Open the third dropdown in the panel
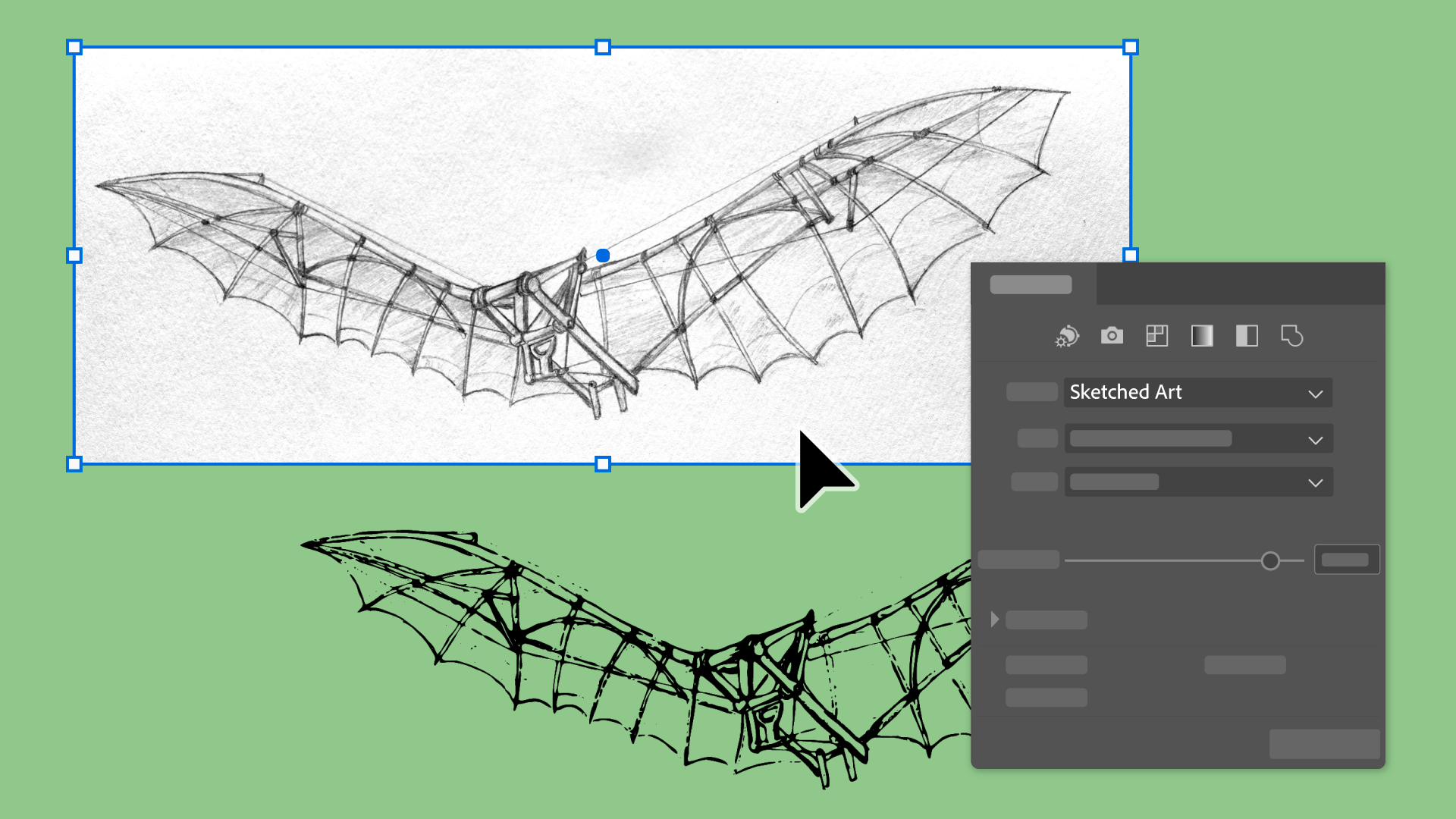Screen dimensions: 1456x819 point(1197,482)
